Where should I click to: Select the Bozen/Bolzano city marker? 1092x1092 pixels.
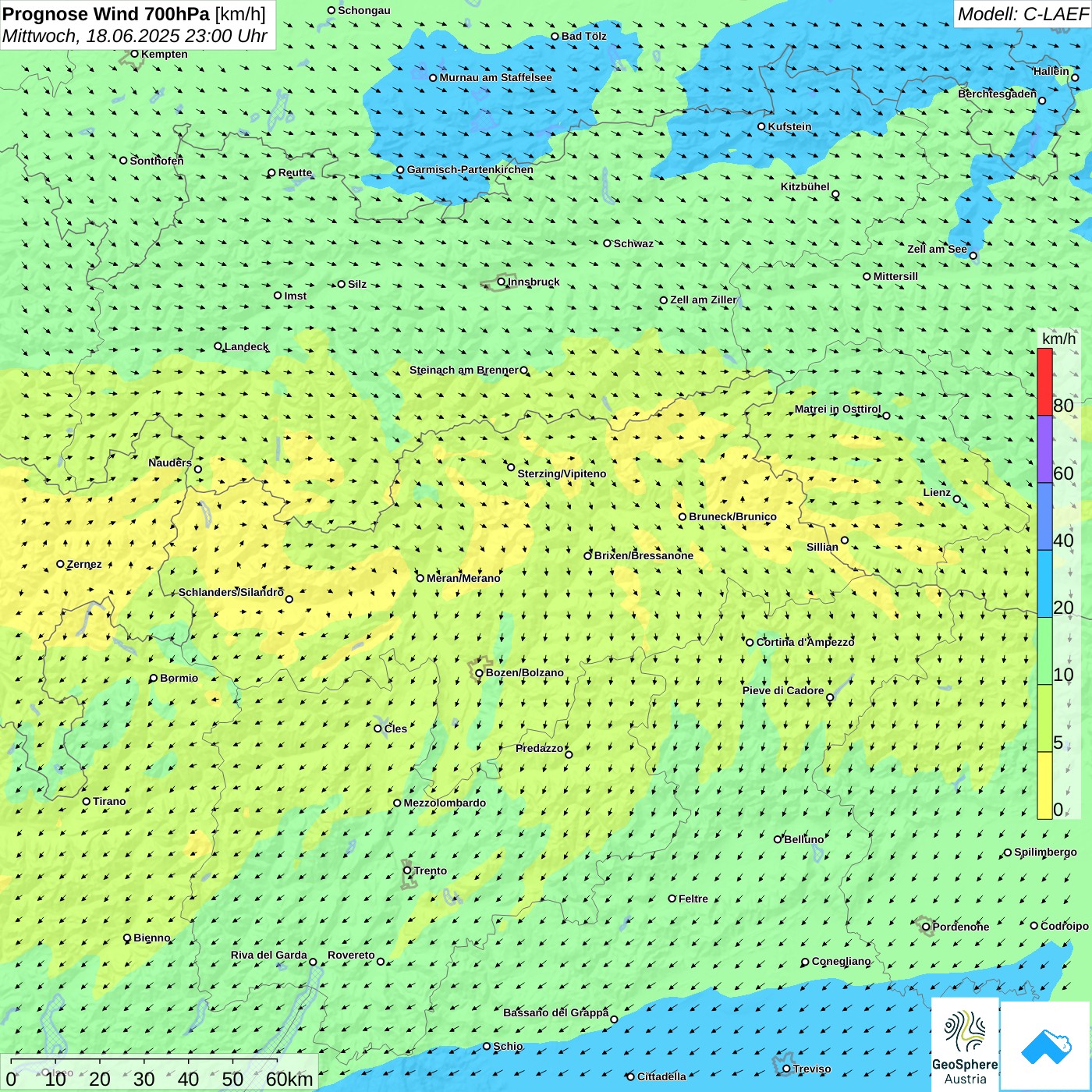click(479, 673)
